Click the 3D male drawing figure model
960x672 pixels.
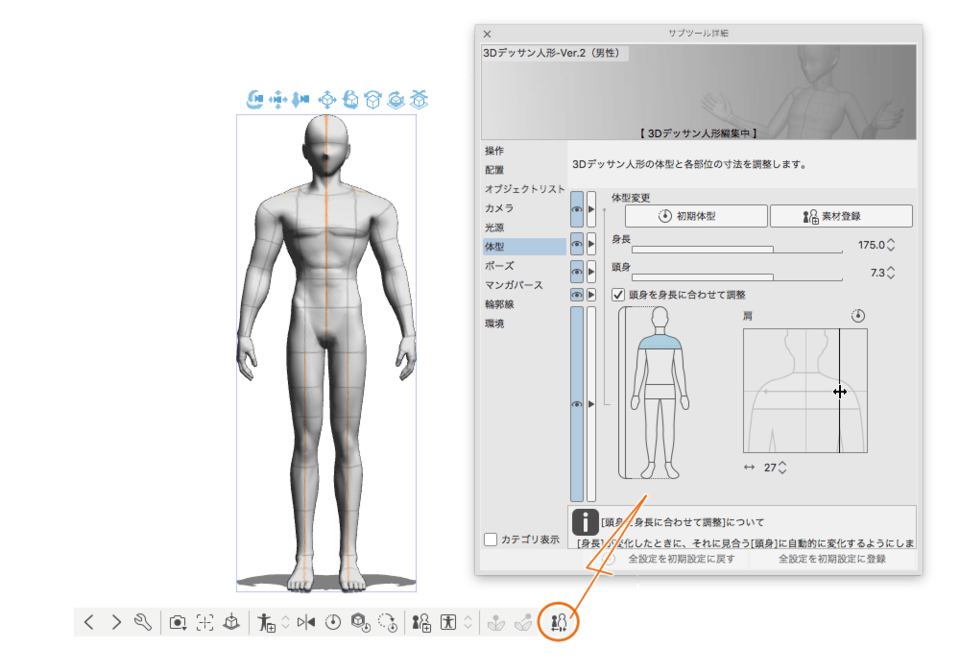coord(326,353)
